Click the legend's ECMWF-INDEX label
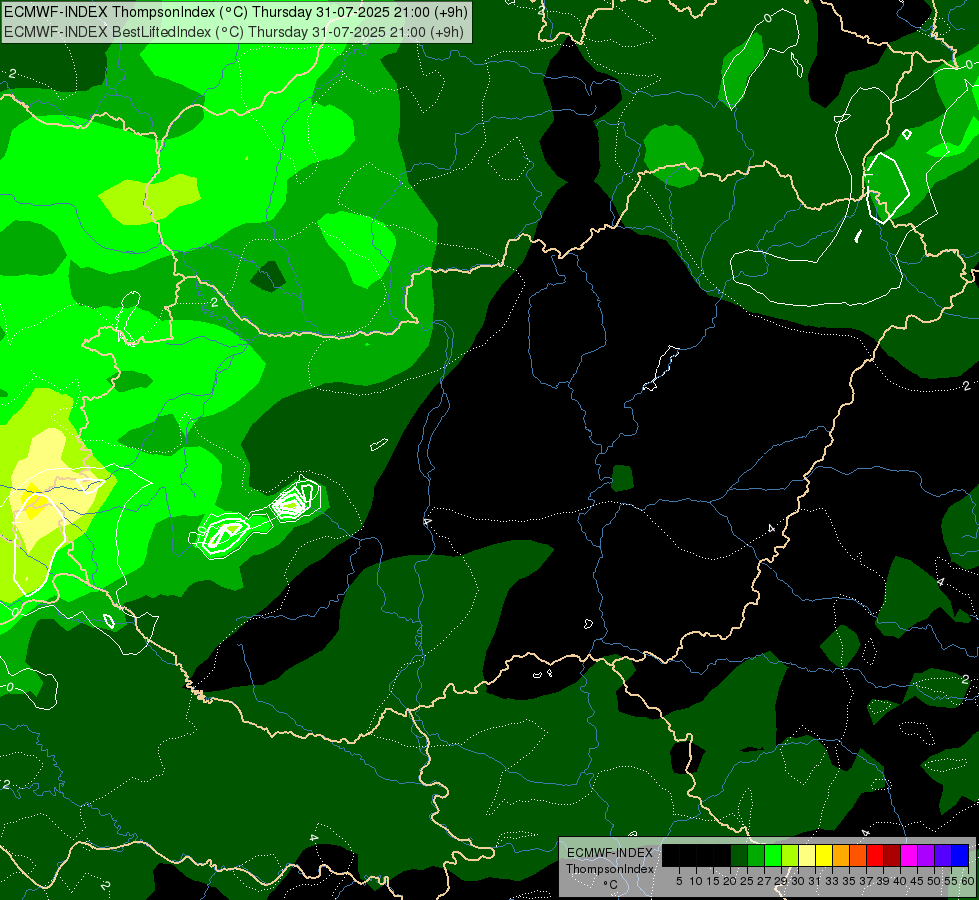This screenshot has height=900, width=979. pos(610,853)
